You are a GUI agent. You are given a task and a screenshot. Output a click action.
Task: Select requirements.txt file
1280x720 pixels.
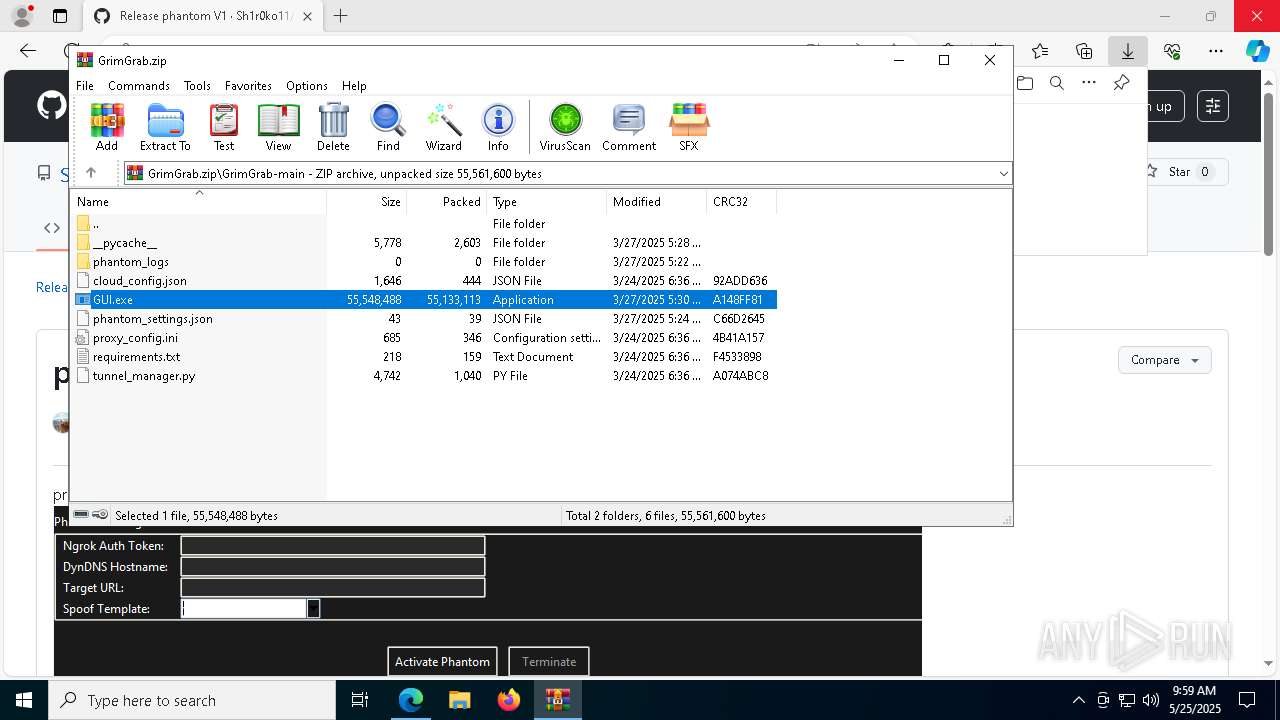(x=425, y=357)
